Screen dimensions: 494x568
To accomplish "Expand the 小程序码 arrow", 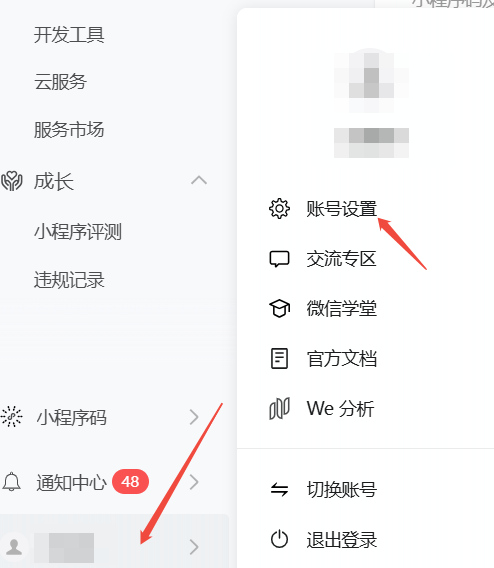I will (x=194, y=417).
